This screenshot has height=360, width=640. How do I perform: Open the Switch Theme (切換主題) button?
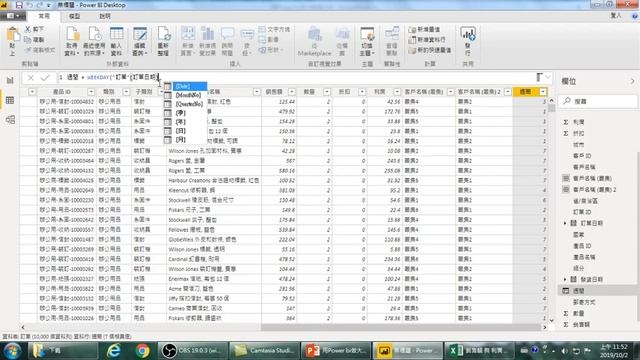367,41
